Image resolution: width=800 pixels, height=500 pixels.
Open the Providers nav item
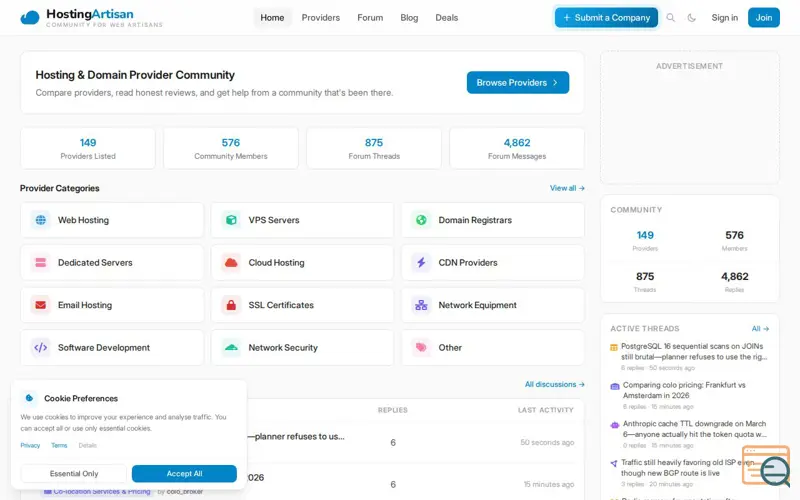click(320, 18)
